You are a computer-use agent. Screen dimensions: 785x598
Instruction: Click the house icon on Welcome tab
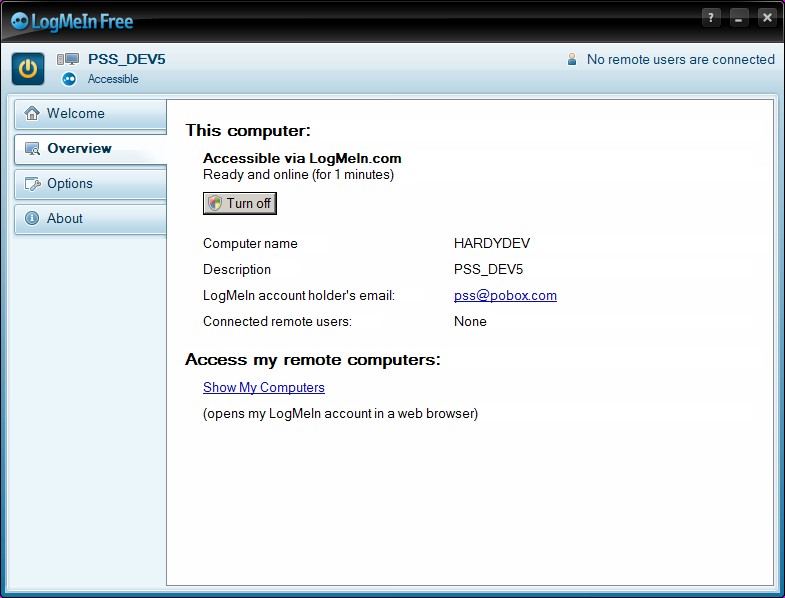point(32,113)
